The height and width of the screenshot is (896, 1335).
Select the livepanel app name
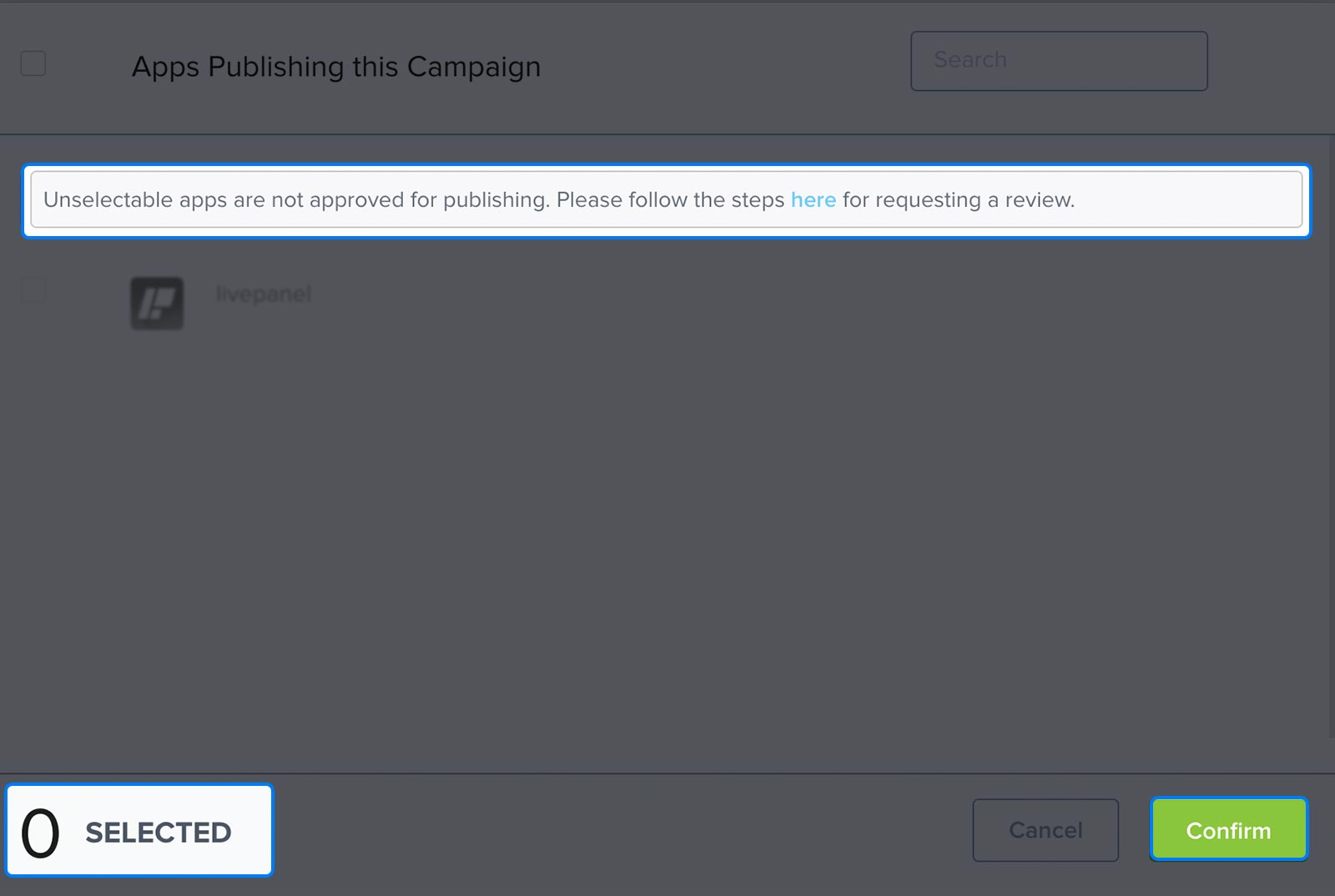tap(264, 294)
